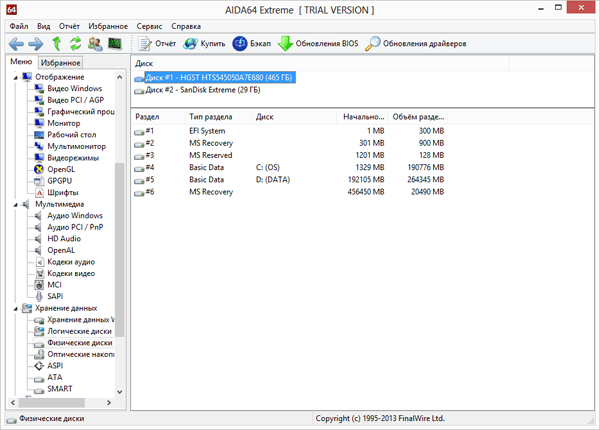The height and width of the screenshot is (430, 600).
Task: Select partition #5 Basic Data D: (DATA)
Action: pos(289,180)
